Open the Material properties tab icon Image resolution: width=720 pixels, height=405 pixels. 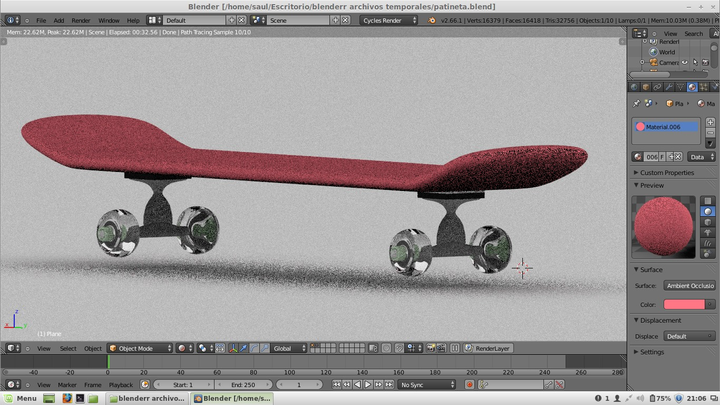pyautogui.click(x=692, y=87)
